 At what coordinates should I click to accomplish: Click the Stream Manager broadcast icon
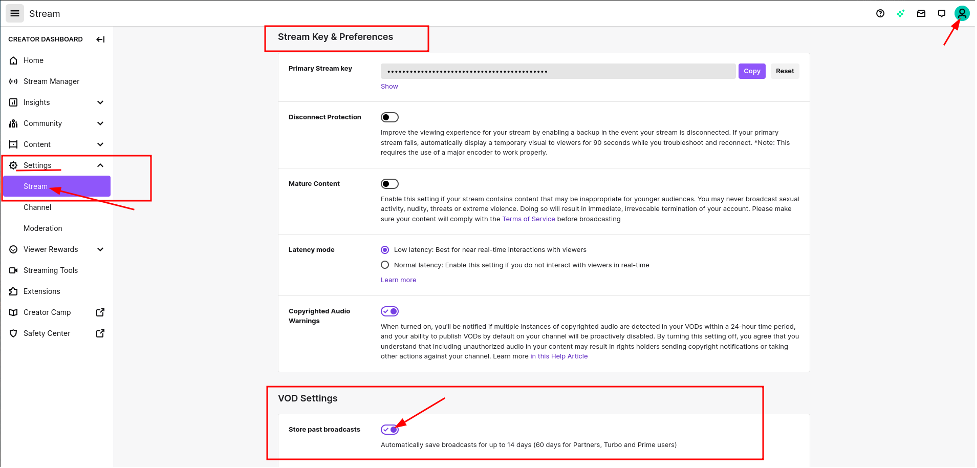click(x=13, y=82)
